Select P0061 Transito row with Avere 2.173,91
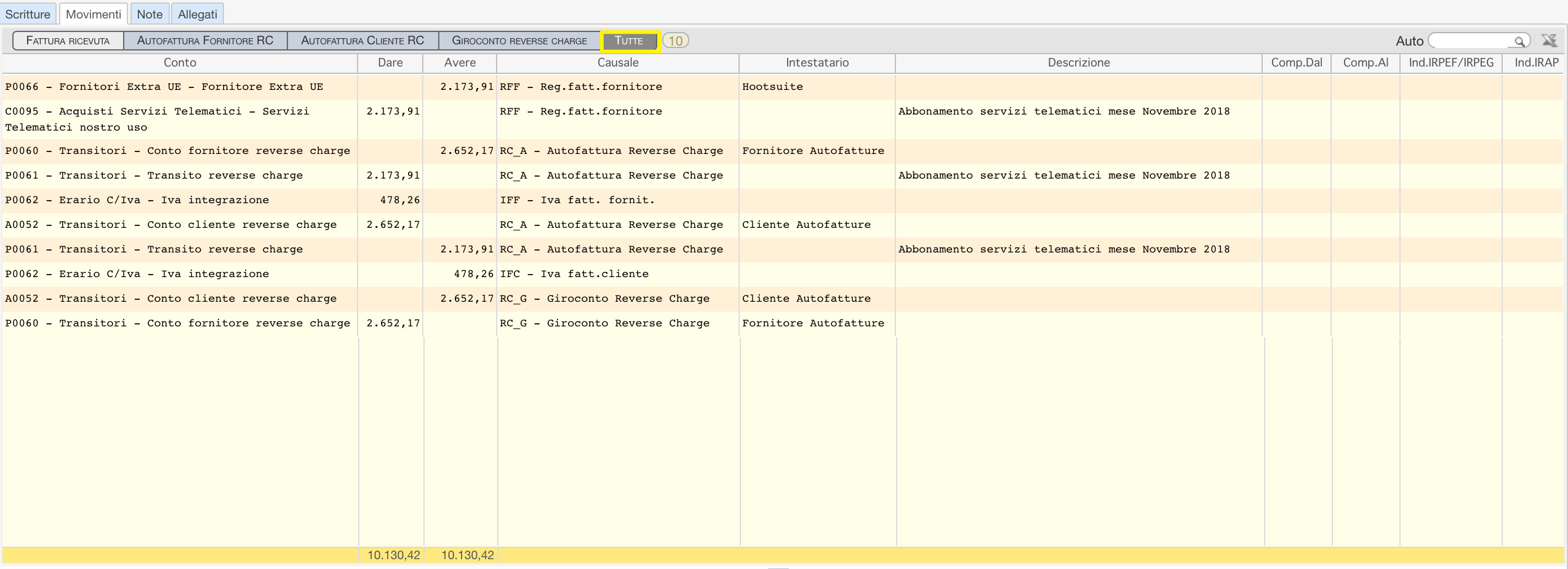1568x569 pixels. click(x=783, y=249)
